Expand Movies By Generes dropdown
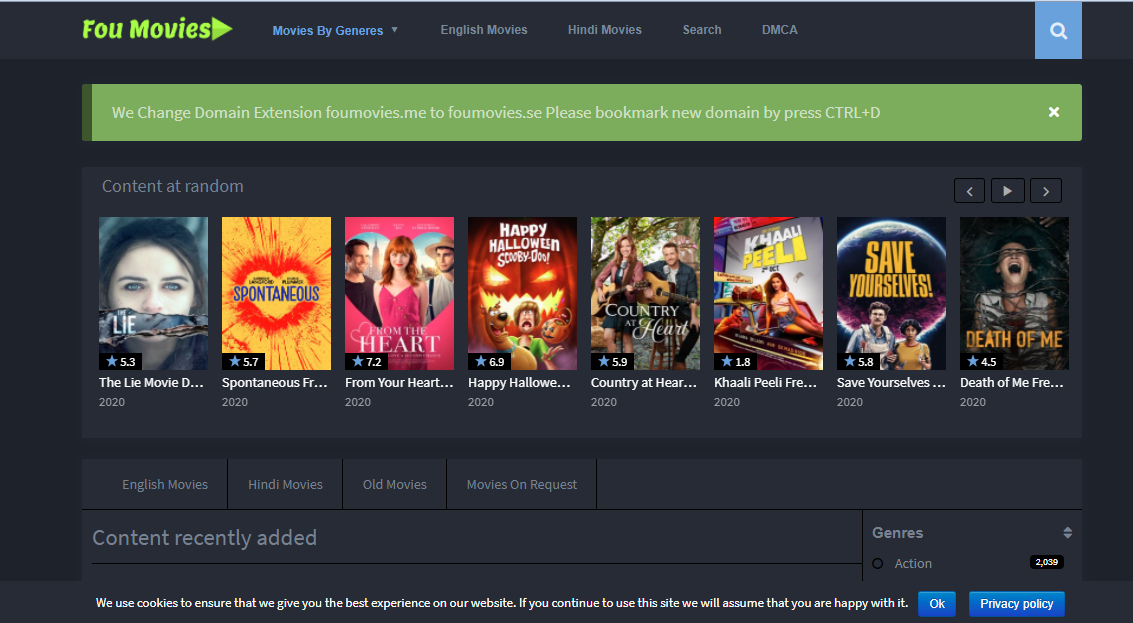 pyautogui.click(x=335, y=30)
